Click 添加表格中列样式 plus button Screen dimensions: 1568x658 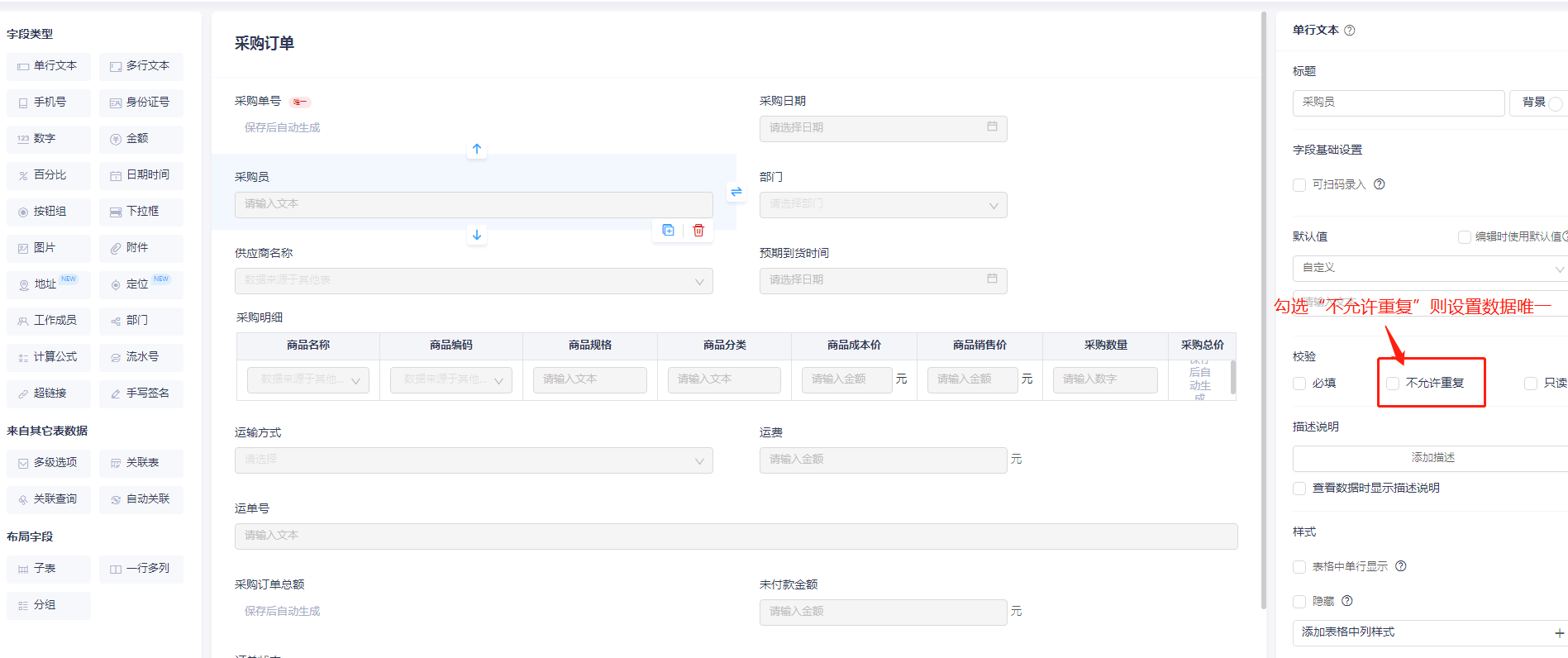(x=1559, y=633)
